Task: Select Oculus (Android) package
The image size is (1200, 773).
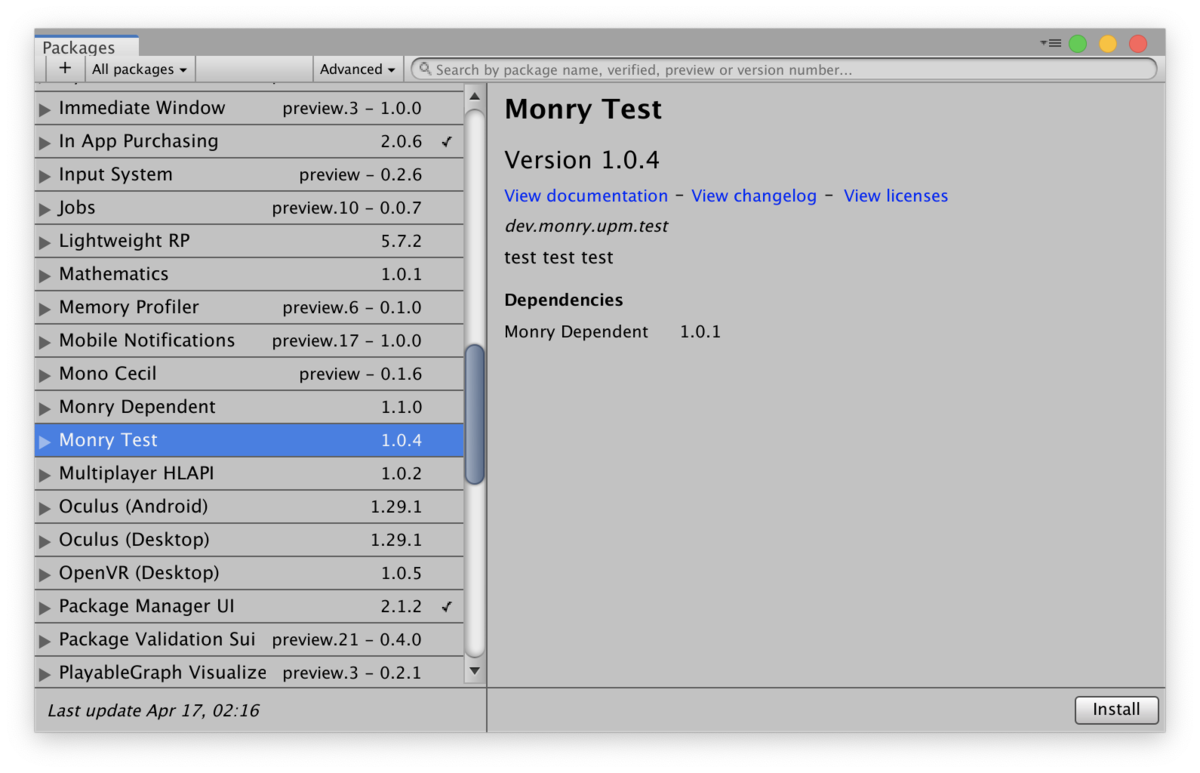Action: pyautogui.click(x=249, y=506)
